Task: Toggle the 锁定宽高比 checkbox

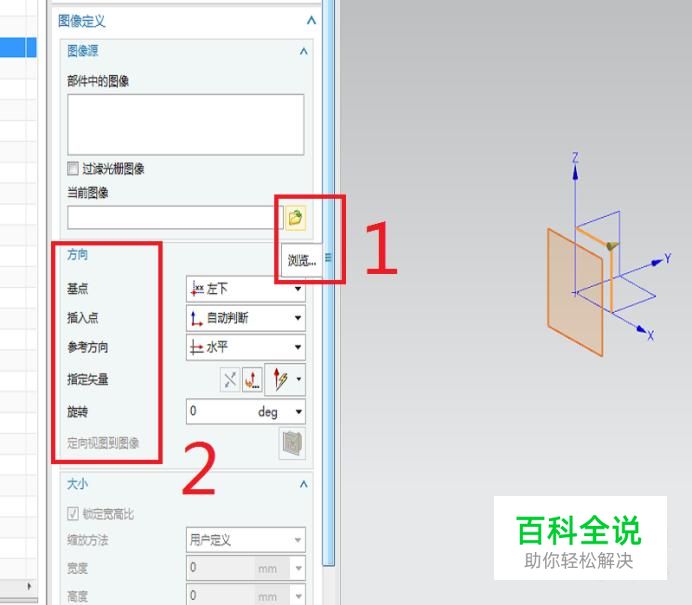Action: click(x=72, y=513)
